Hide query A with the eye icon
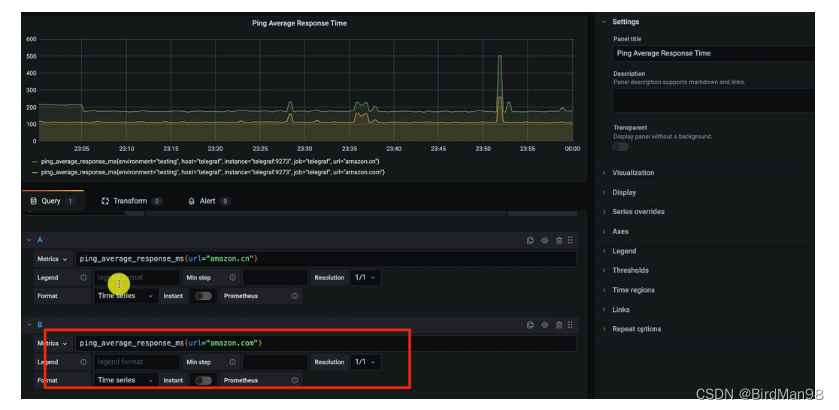The height and width of the screenshot is (410, 839). click(x=545, y=240)
